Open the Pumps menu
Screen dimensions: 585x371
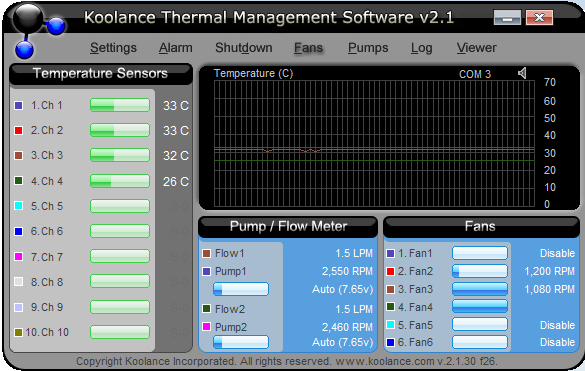pos(368,48)
